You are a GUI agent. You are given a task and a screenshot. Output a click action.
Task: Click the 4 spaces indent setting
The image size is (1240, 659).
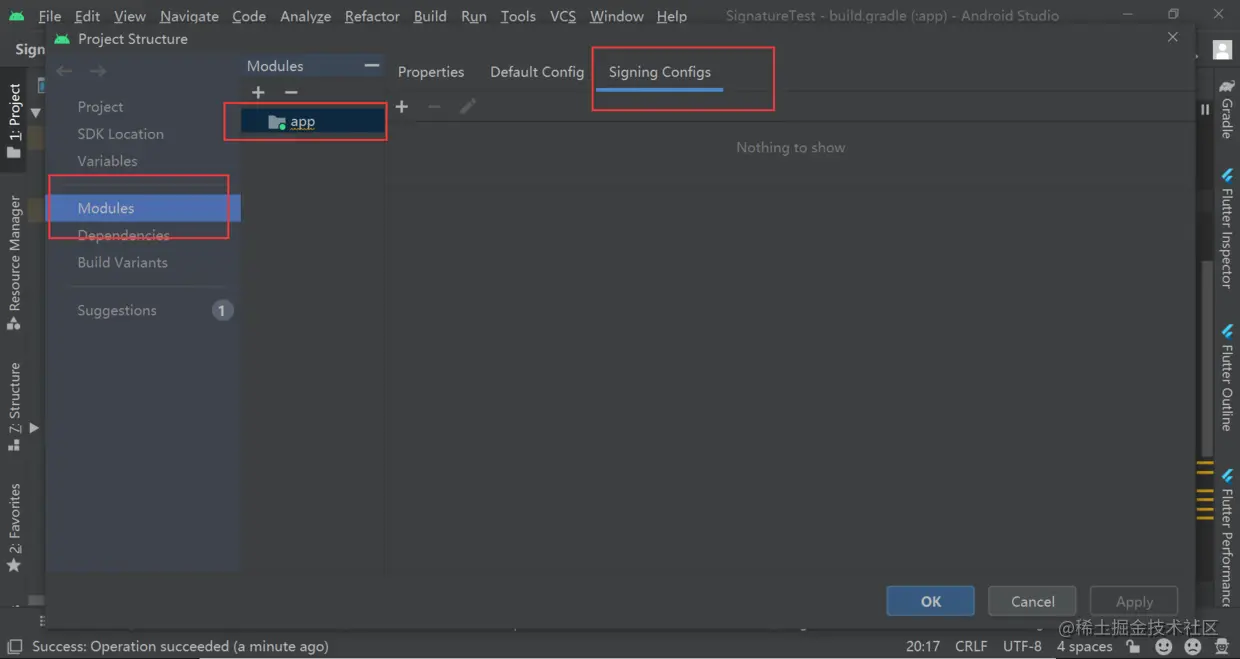(x=1084, y=647)
